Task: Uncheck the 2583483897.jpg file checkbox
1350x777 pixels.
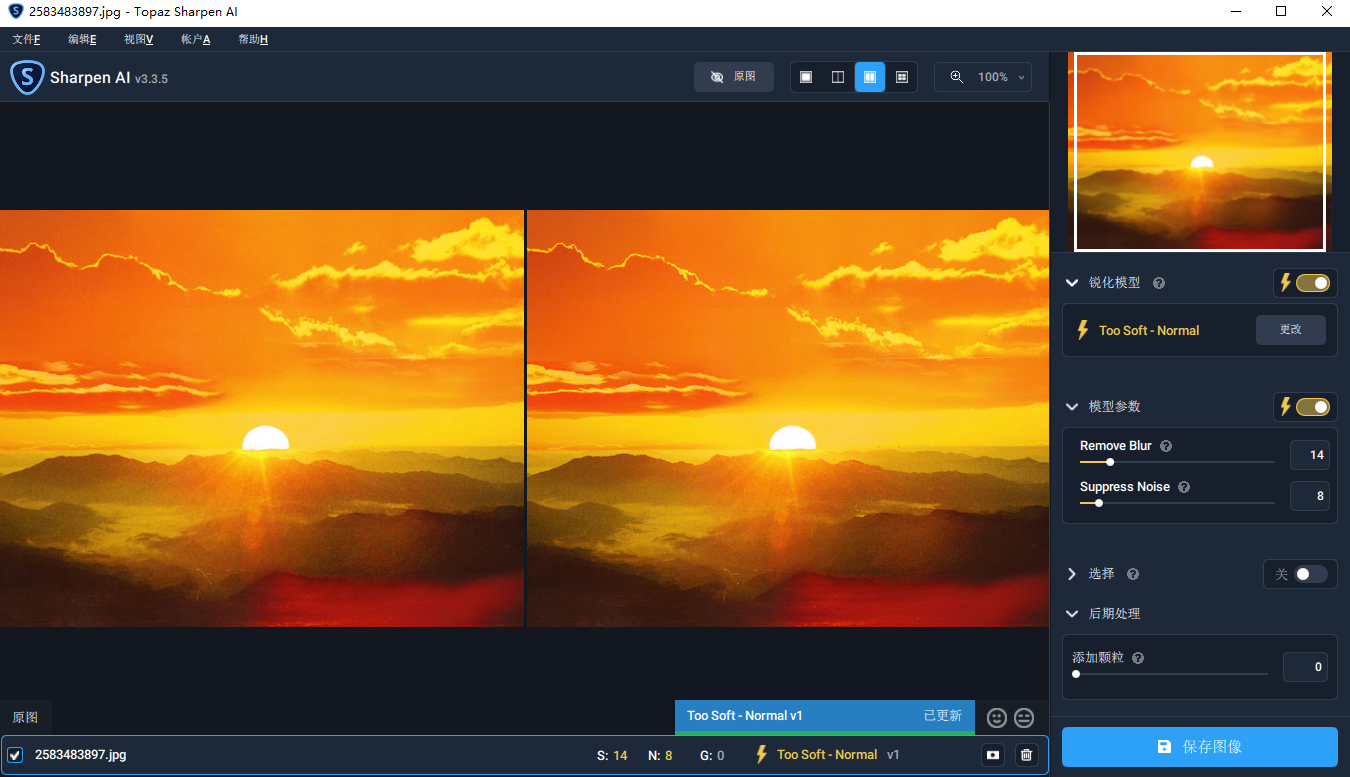Action: click(15, 755)
